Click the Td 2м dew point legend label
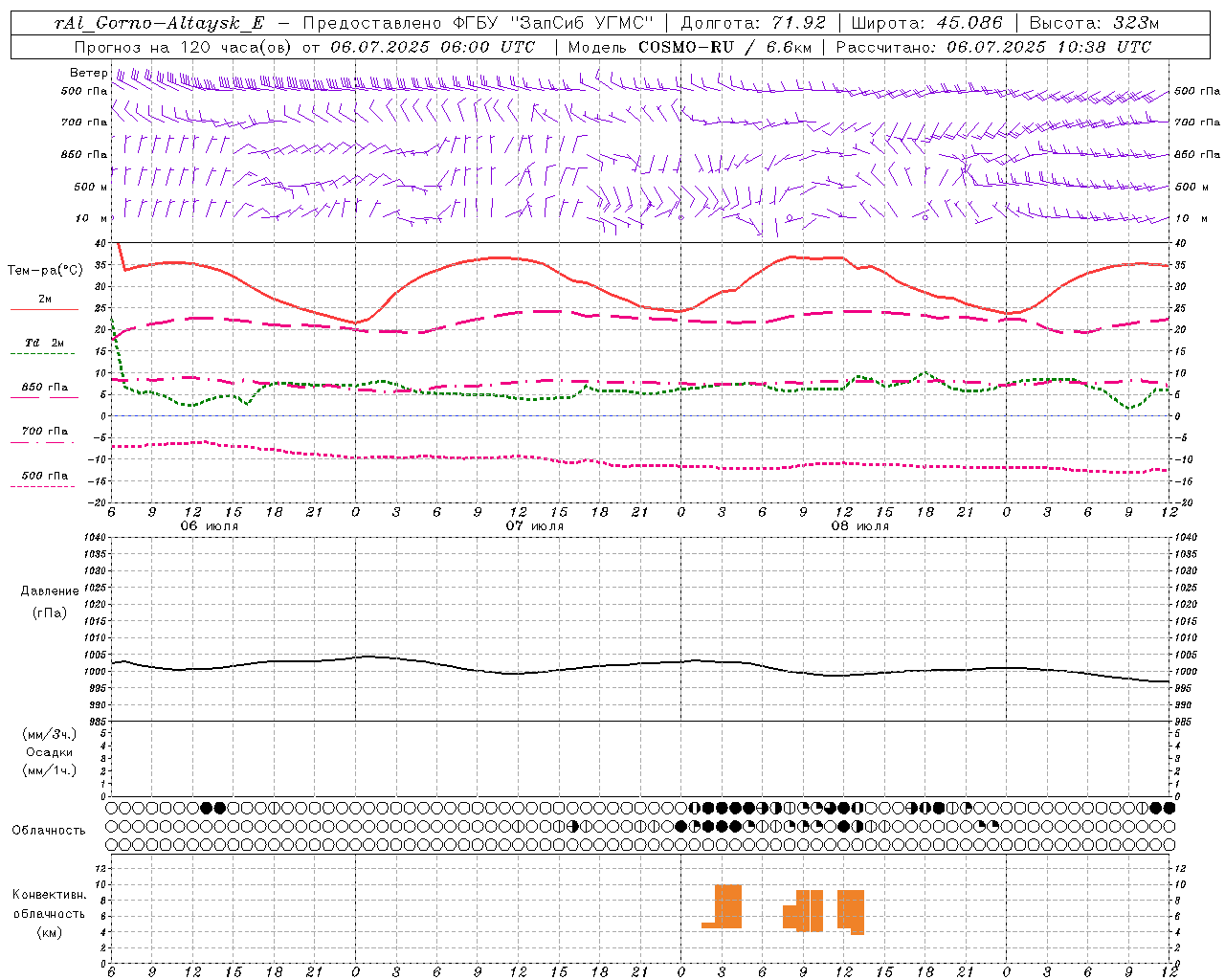The height and width of the screenshot is (980, 1225). 45,343
